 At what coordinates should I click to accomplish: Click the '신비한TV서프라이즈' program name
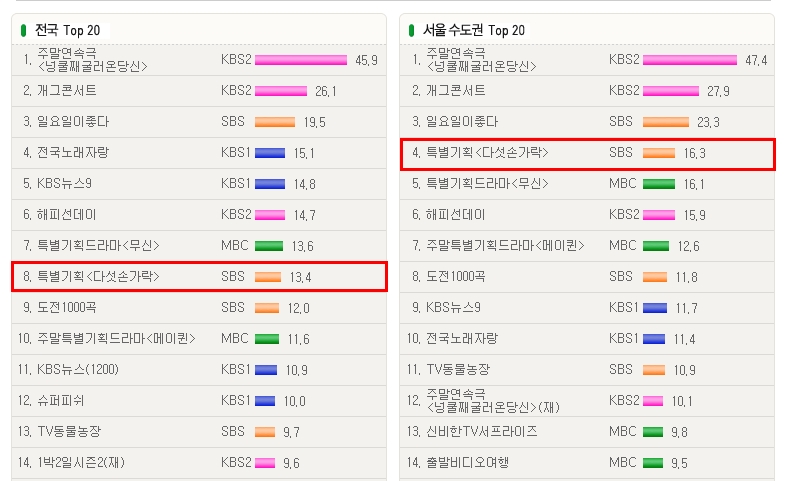(x=482, y=432)
